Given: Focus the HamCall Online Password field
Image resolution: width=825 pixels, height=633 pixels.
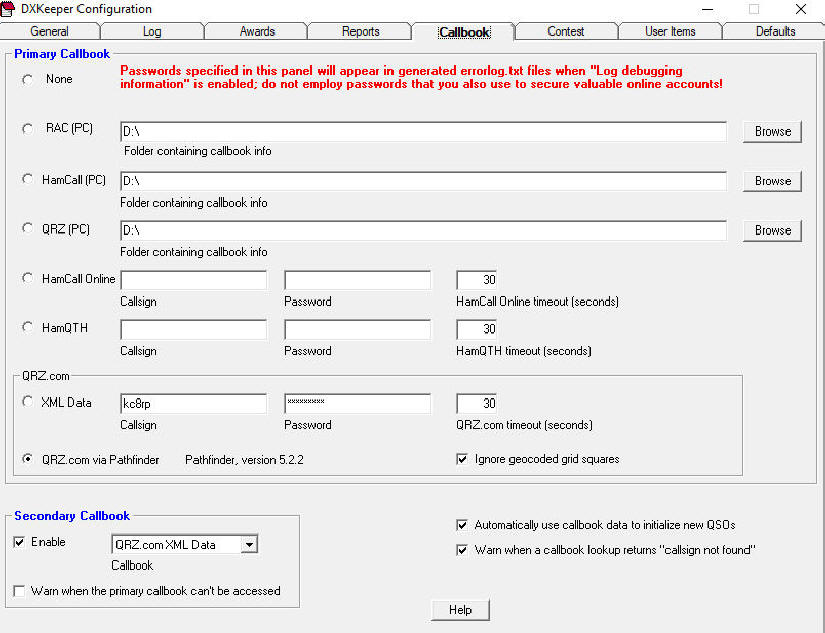Looking at the screenshot, I should 357,280.
